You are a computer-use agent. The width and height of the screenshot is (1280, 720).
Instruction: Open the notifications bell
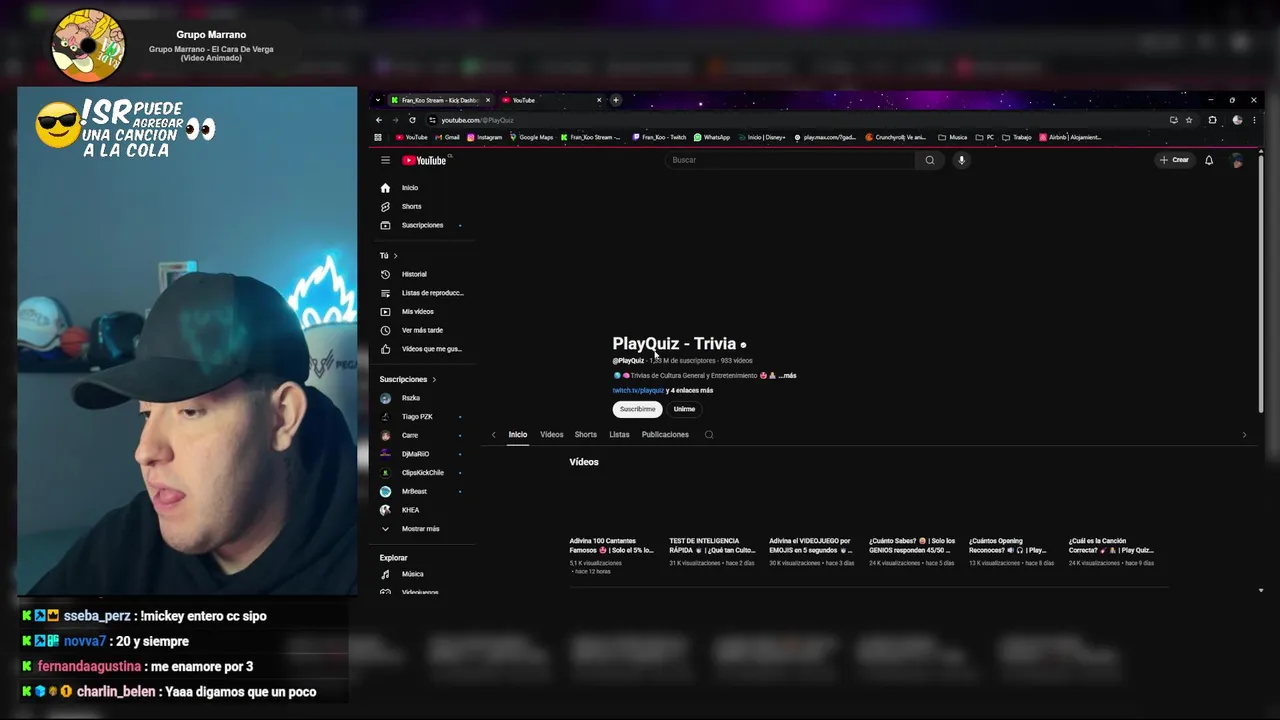pyautogui.click(x=1209, y=160)
